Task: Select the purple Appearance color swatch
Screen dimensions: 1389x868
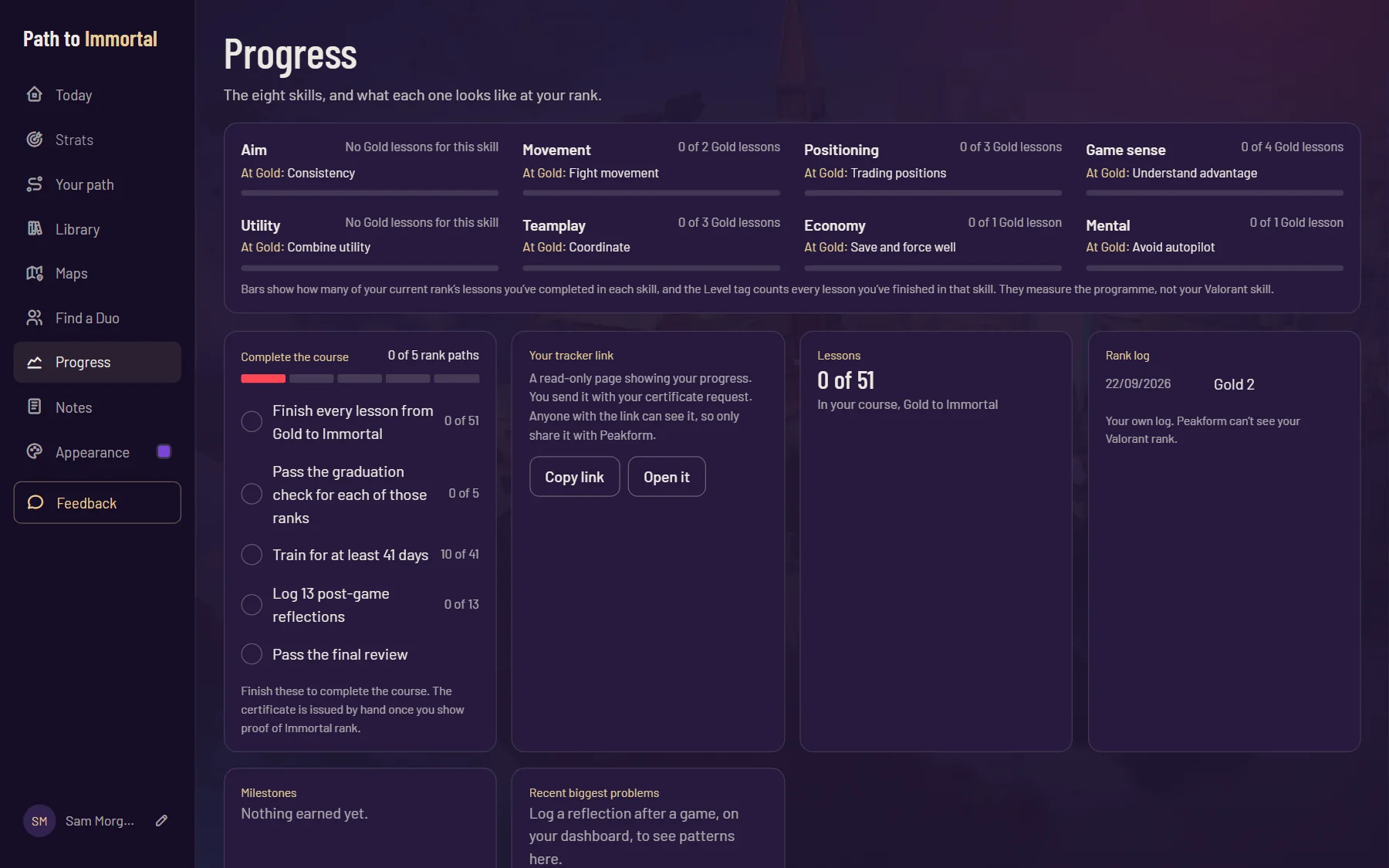Action: 164,451
